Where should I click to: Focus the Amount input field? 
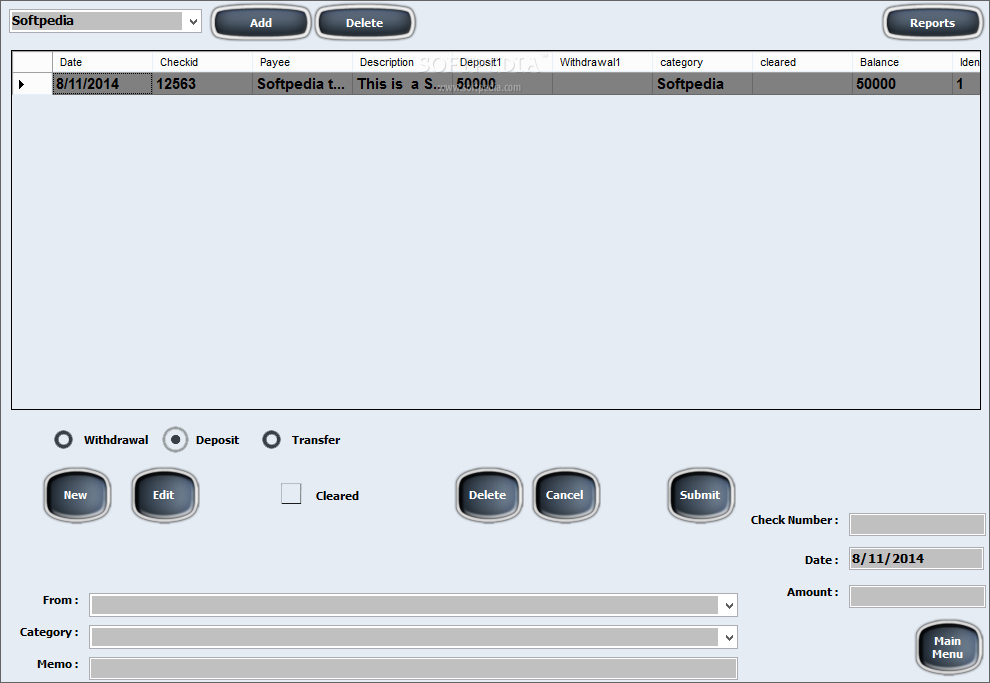pyautogui.click(x=917, y=596)
